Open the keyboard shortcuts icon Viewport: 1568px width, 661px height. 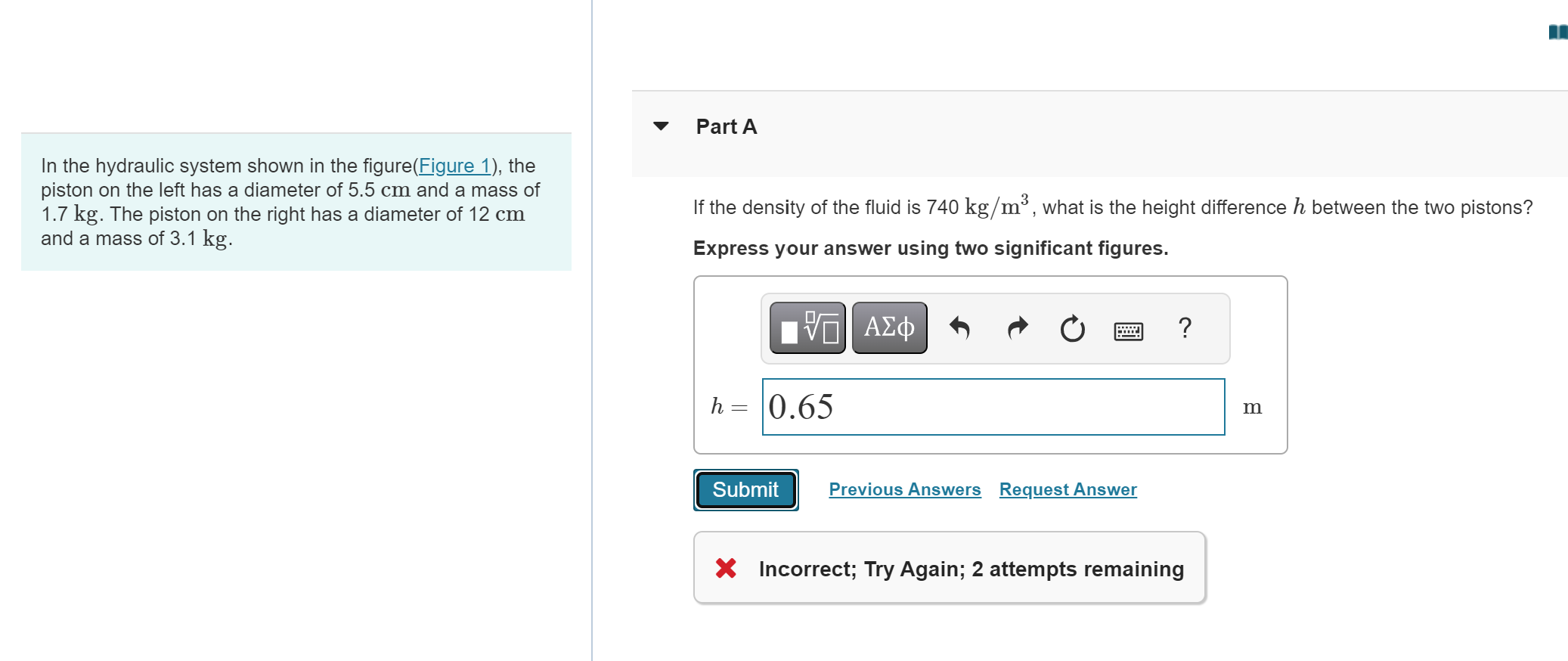[1129, 330]
